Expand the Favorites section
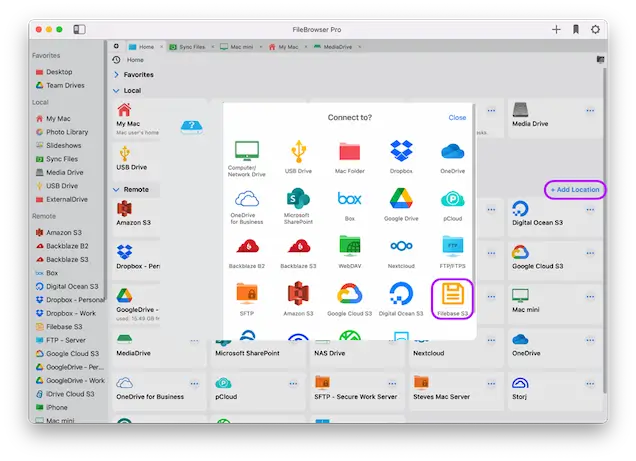The image size is (636, 461). pyautogui.click(x=116, y=75)
